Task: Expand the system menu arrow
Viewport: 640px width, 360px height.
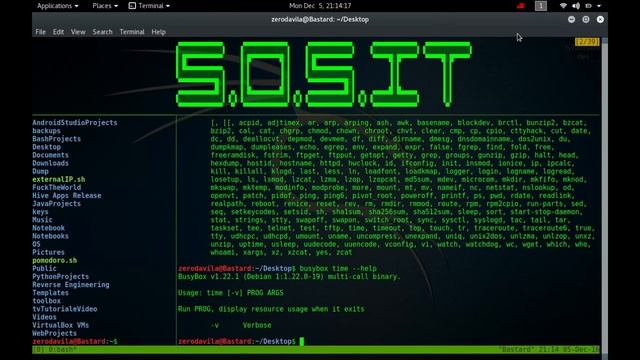Action: (x=599, y=6)
